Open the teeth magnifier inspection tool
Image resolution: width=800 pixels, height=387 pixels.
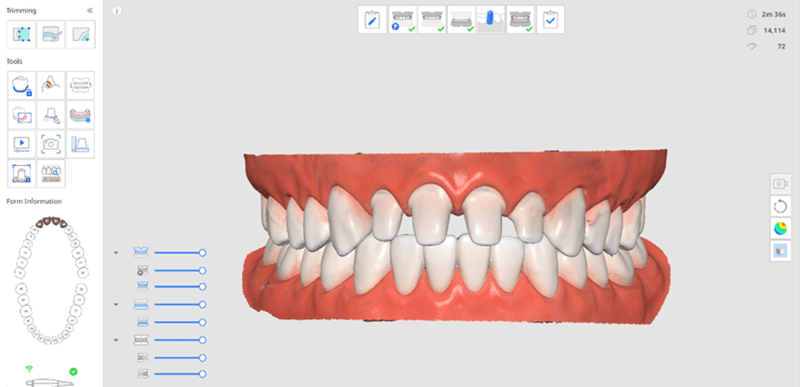pos(51,174)
